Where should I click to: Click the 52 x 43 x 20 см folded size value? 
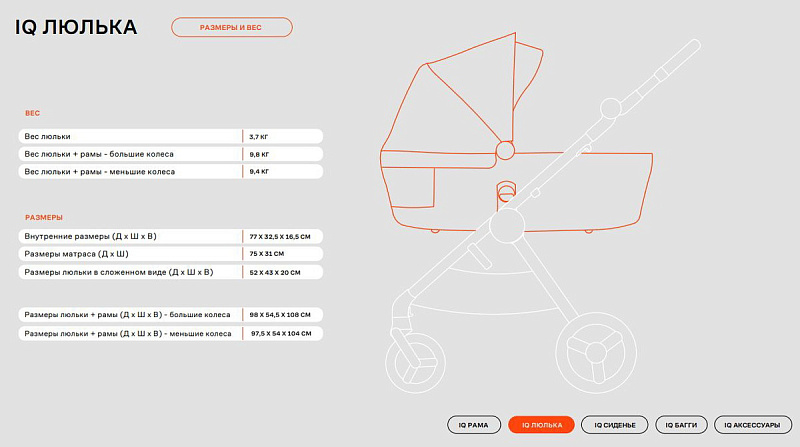pyautogui.click(x=280, y=272)
